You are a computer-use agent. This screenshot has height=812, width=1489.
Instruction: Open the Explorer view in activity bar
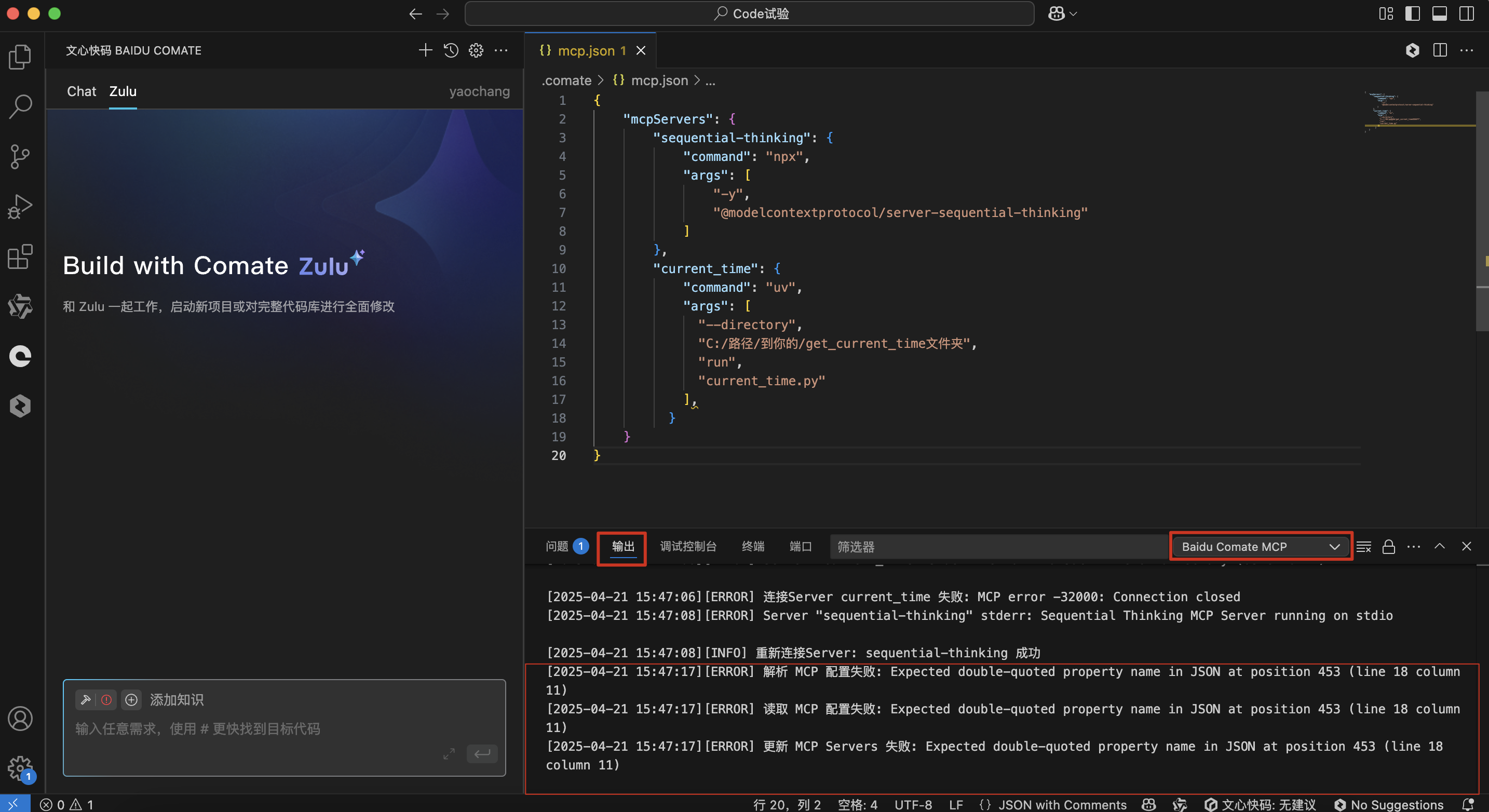tap(21, 57)
